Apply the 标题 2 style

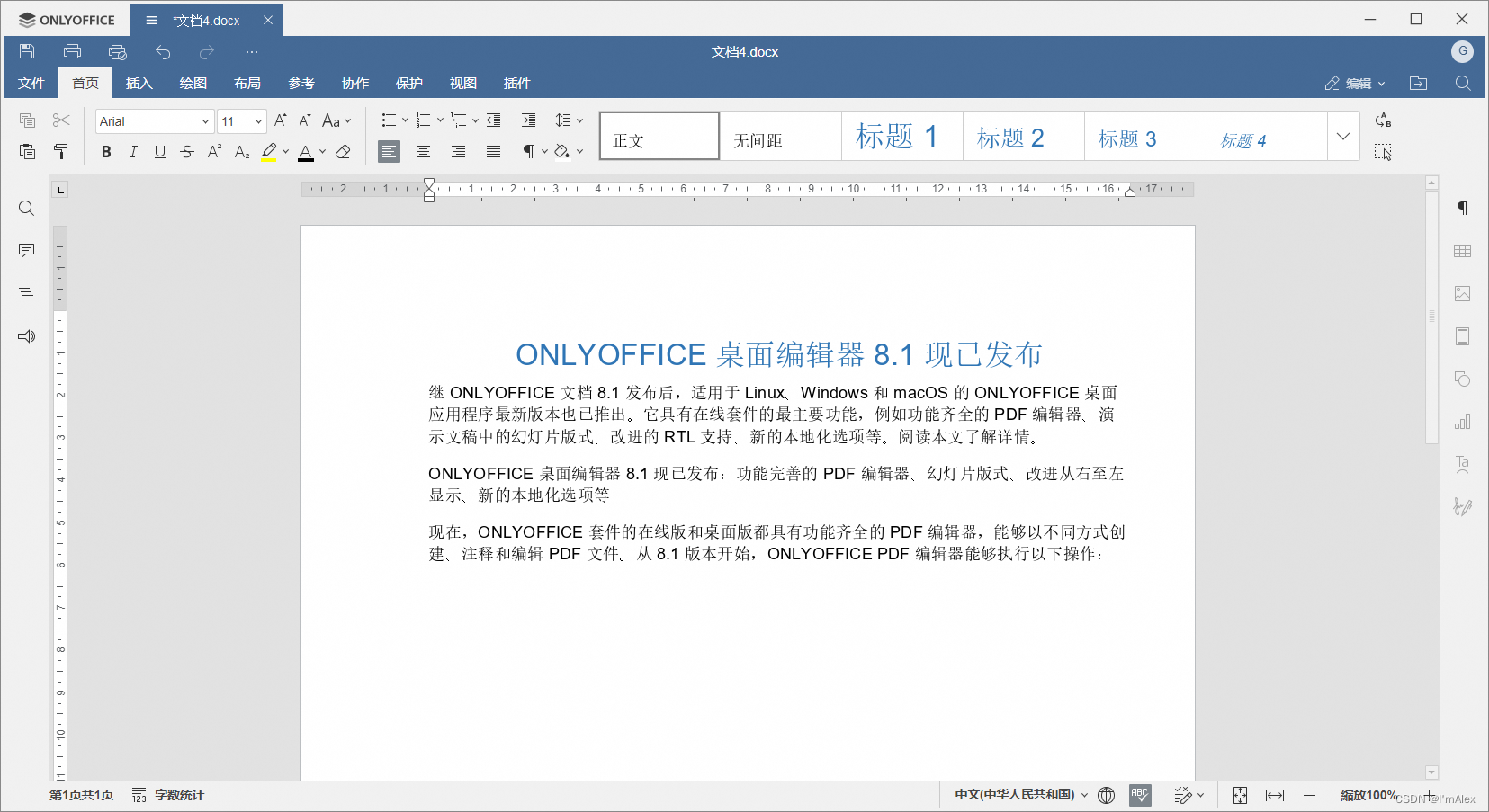[1024, 137]
